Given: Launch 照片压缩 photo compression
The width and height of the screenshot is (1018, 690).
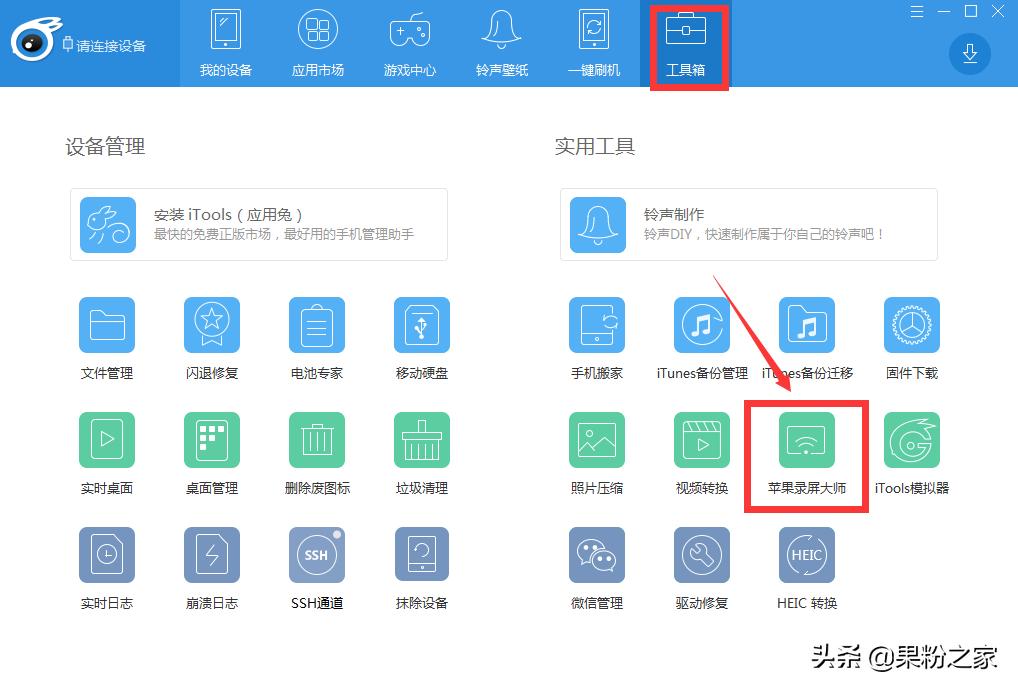Looking at the screenshot, I should (x=597, y=439).
